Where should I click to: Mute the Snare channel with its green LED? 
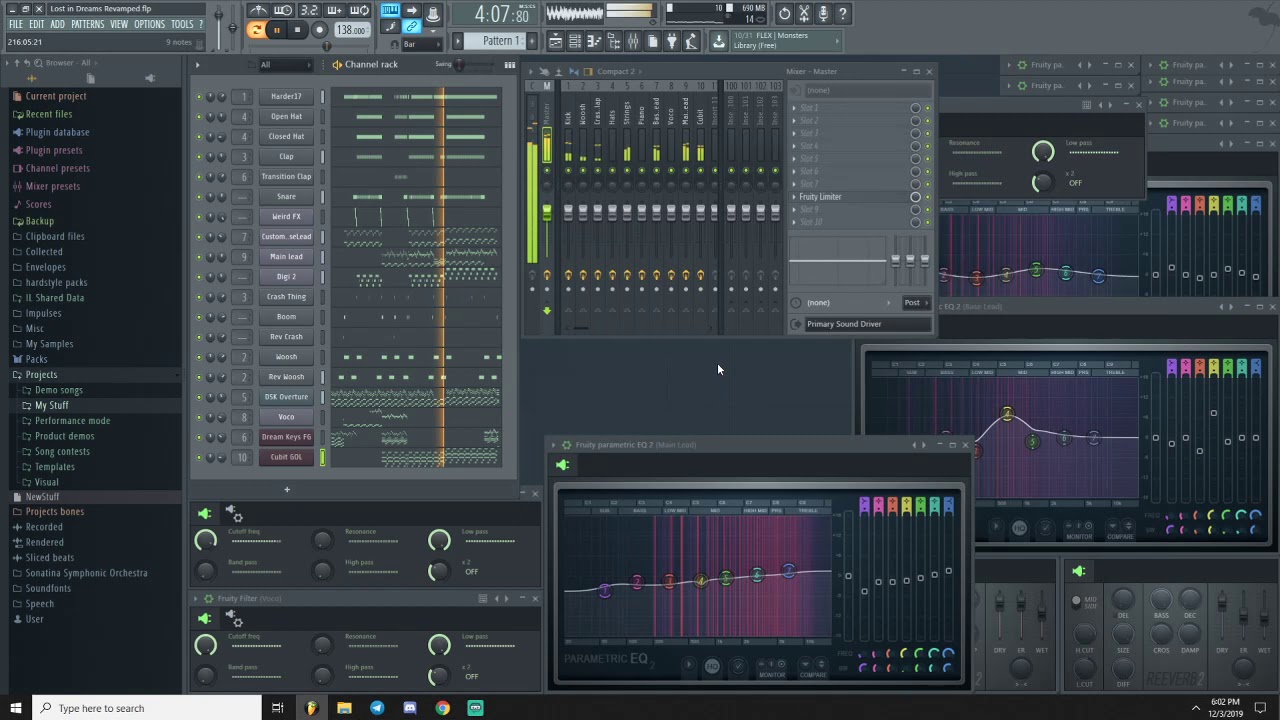199,197
